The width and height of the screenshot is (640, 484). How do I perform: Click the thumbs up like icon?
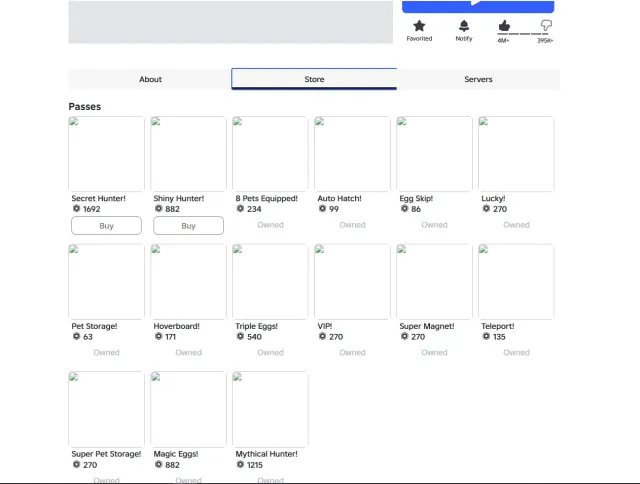click(x=504, y=26)
